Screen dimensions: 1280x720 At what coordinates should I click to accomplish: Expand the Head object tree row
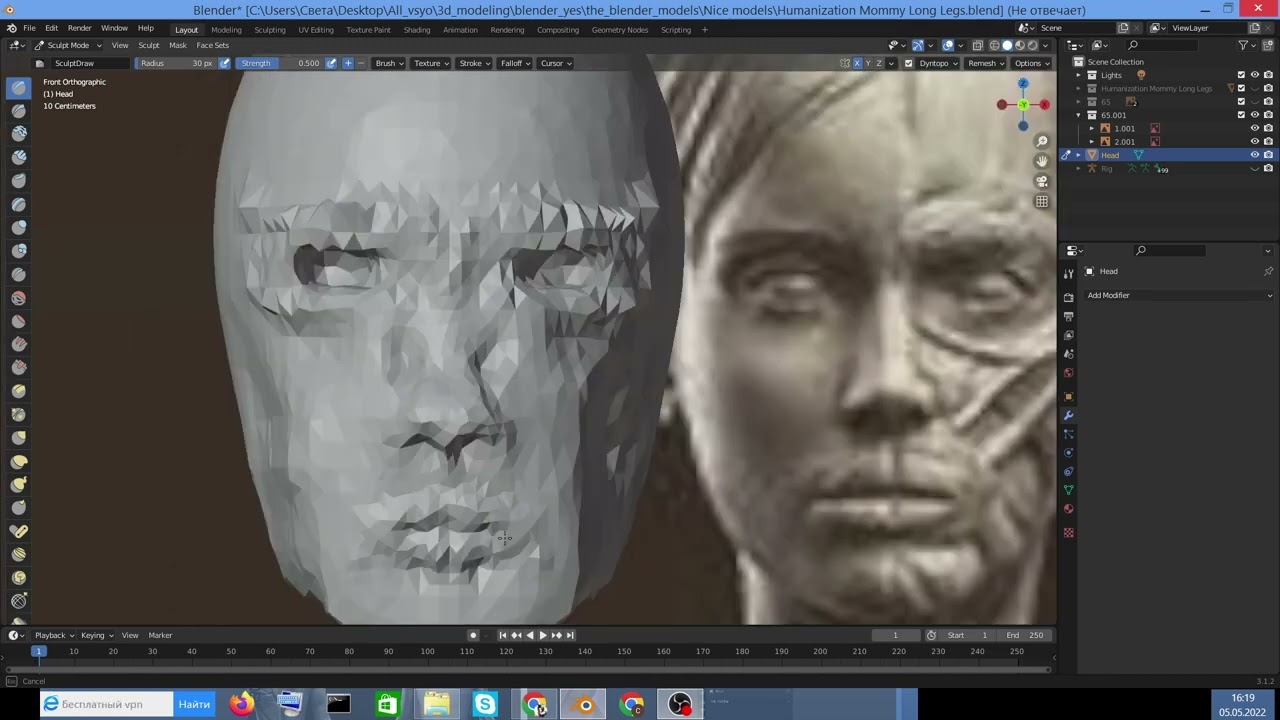pyautogui.click(x=1079, y=155)
